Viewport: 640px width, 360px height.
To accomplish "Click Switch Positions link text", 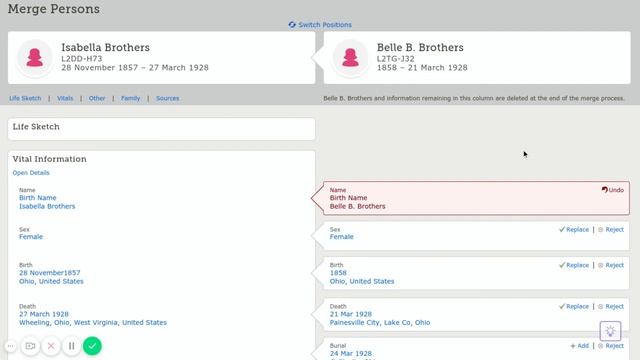I will [x=325, y=25].
